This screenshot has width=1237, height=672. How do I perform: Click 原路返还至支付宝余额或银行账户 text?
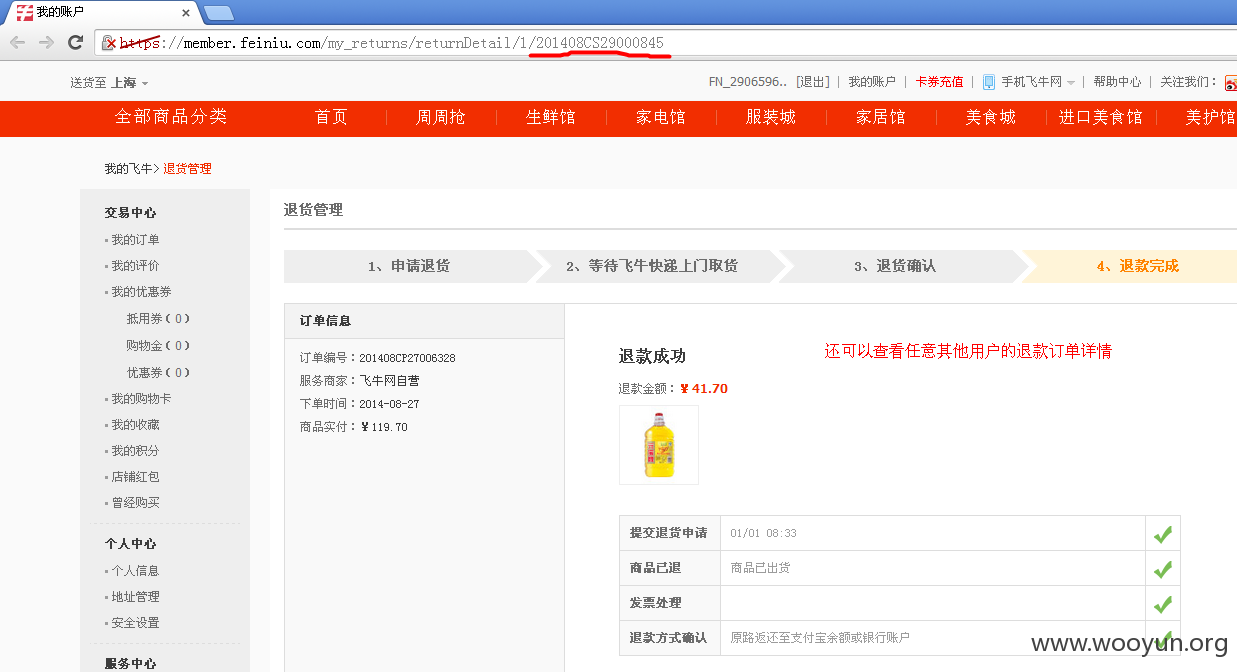820,638
